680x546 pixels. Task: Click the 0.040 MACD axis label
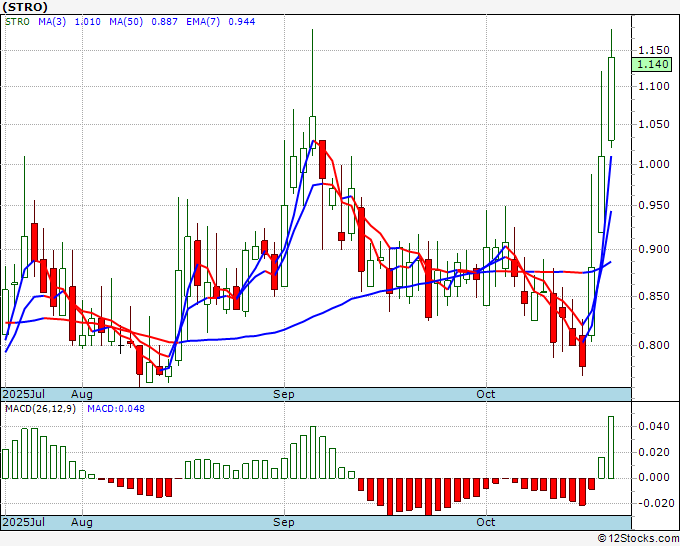click(654, 426)
